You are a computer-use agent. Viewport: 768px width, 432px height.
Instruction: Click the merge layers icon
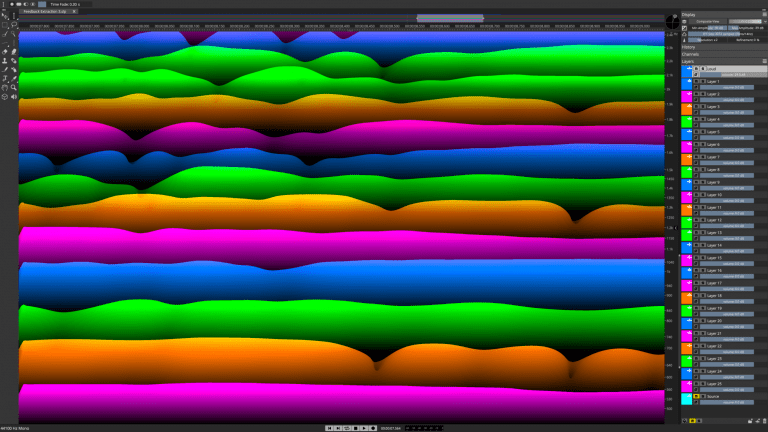pos(757,421)
